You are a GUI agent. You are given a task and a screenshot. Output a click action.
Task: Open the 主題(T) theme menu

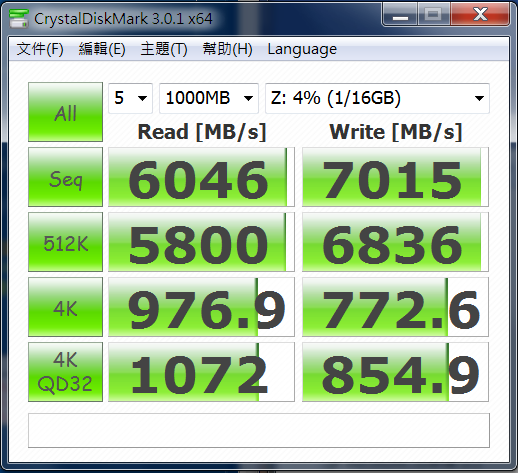(164, 49)
